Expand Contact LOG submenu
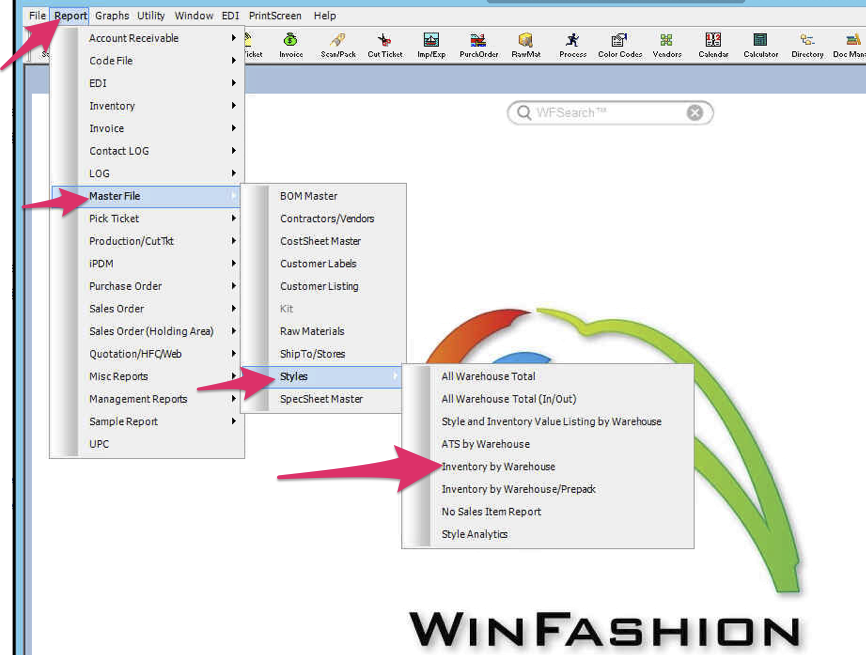The height and width of the screenshot is (655, 866). (147, 151)
